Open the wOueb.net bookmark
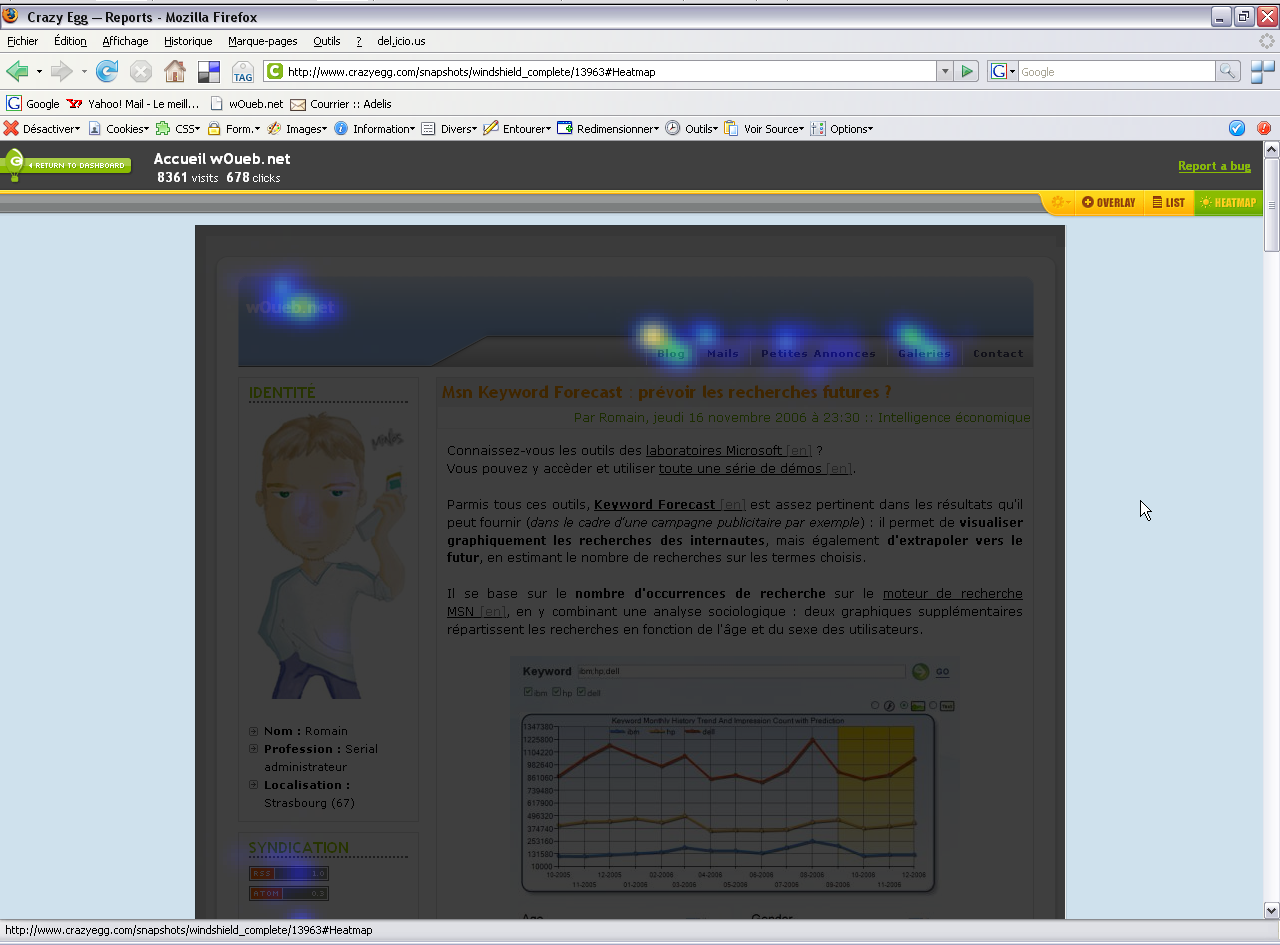Screen dimensions: 1280x945 [x=246, y=104]
